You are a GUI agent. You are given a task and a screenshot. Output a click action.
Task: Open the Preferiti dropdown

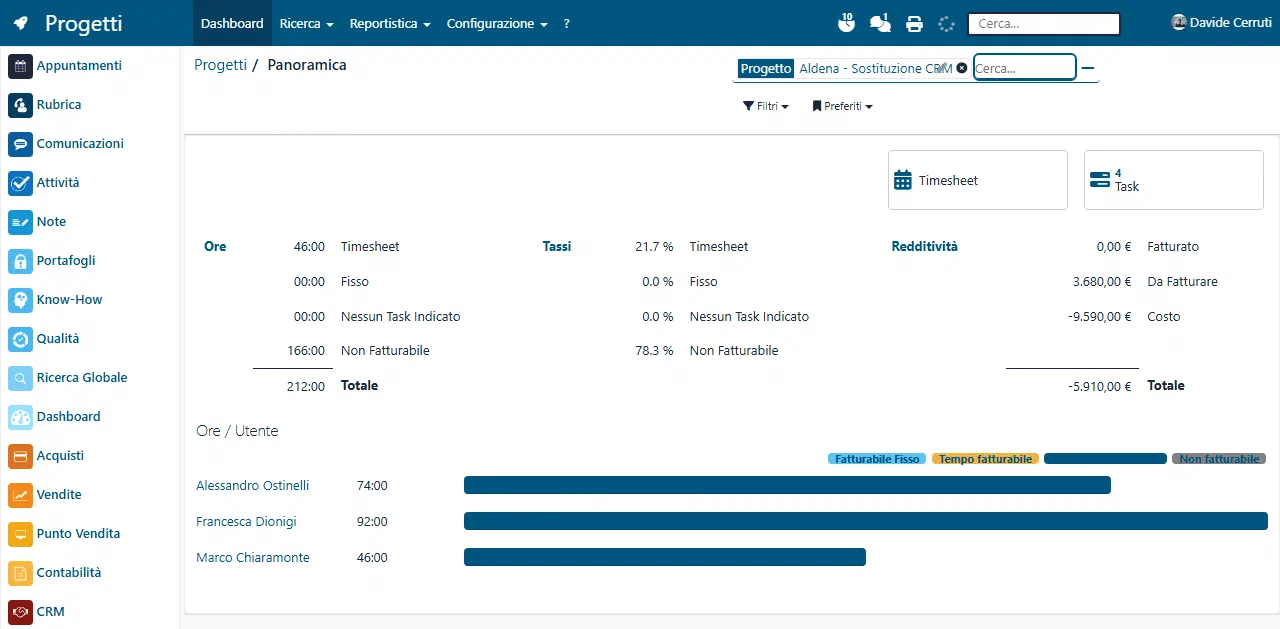(x=842, y=106)
